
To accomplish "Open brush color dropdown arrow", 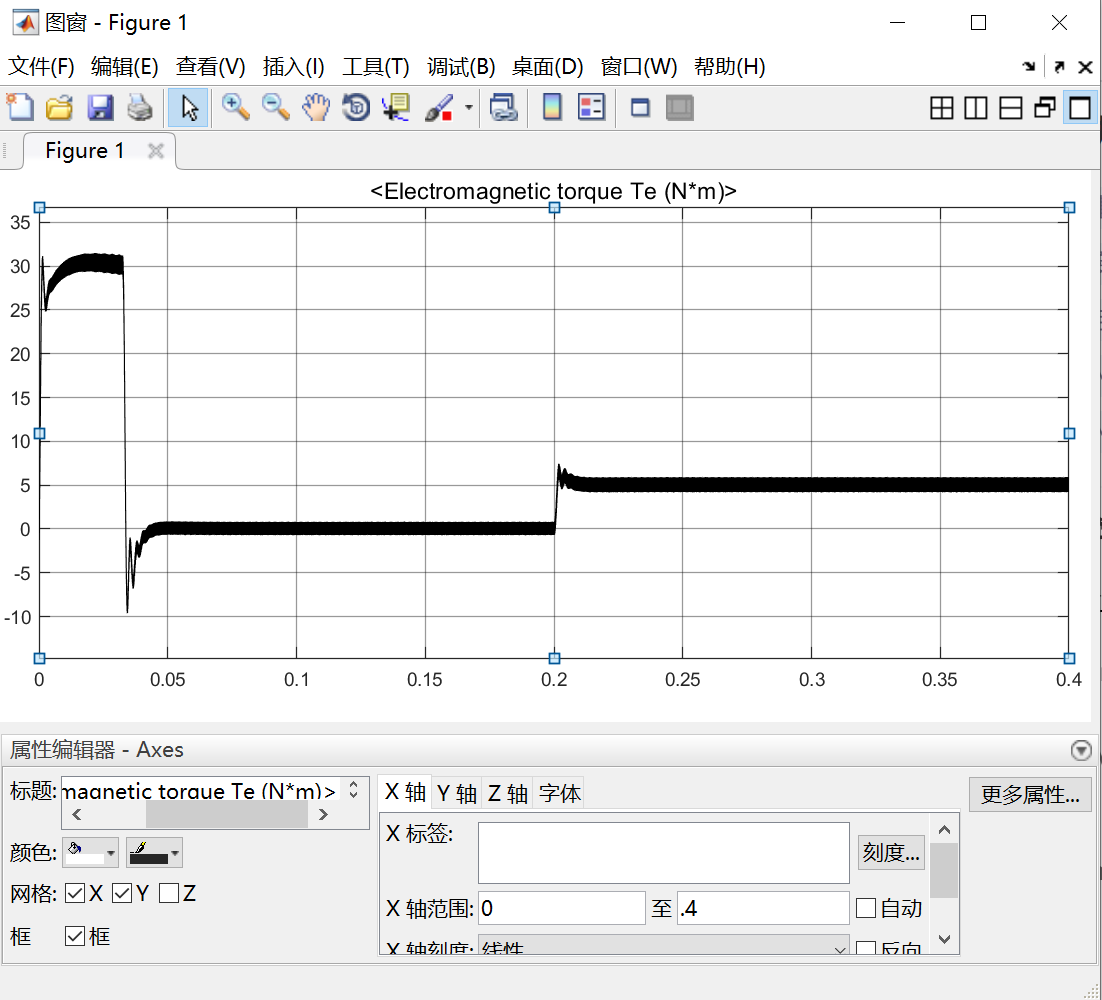I will (x=468, y=108).
